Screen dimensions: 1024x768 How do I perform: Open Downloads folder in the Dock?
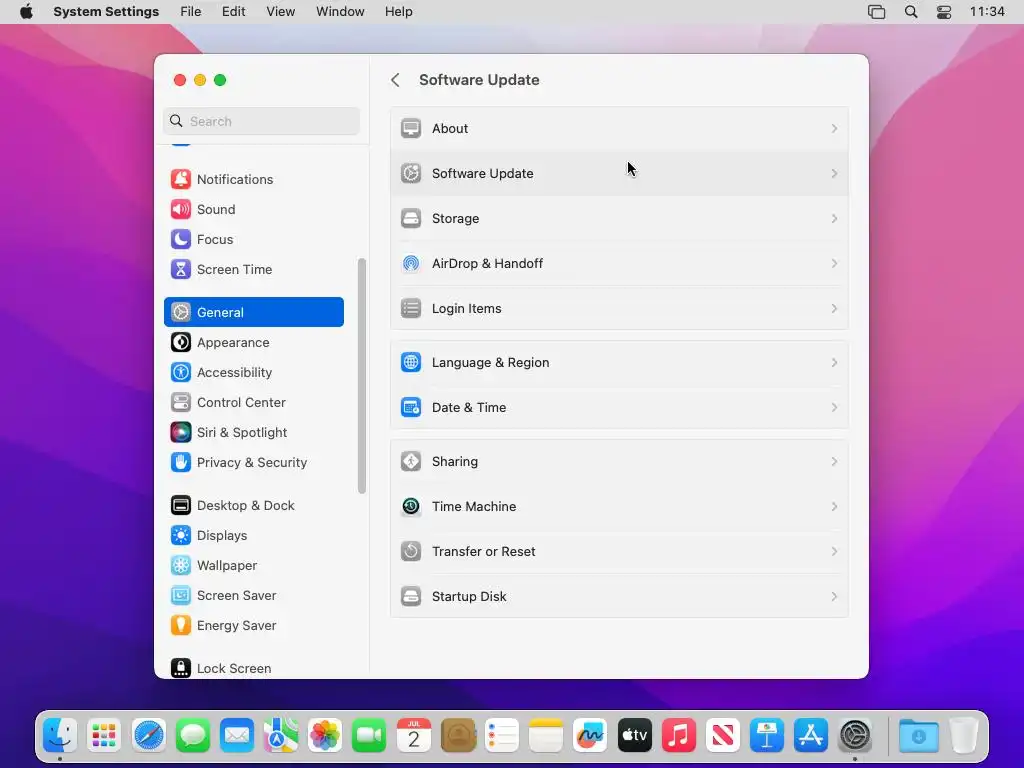pyautogui.click(x=918, y=735)
